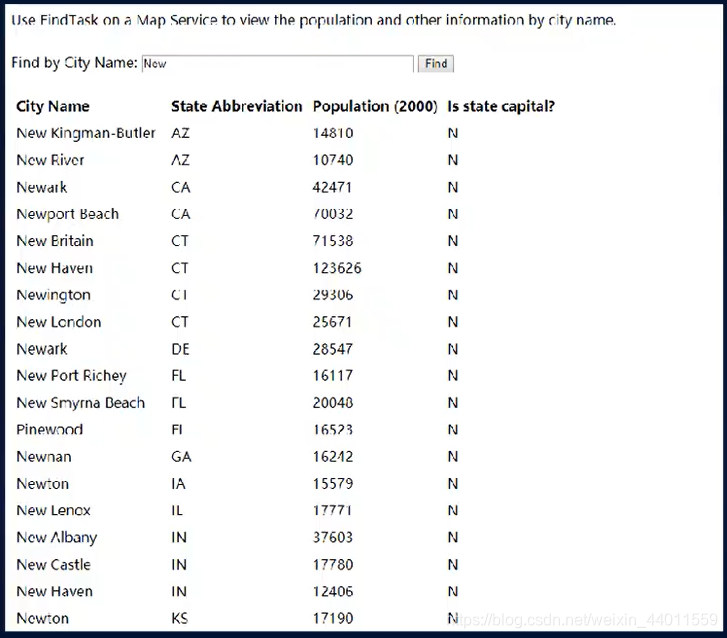The width and height of the screenshot is (727, 638).
Task: Click the New Port Richey entry
Action: pos(71,376)
